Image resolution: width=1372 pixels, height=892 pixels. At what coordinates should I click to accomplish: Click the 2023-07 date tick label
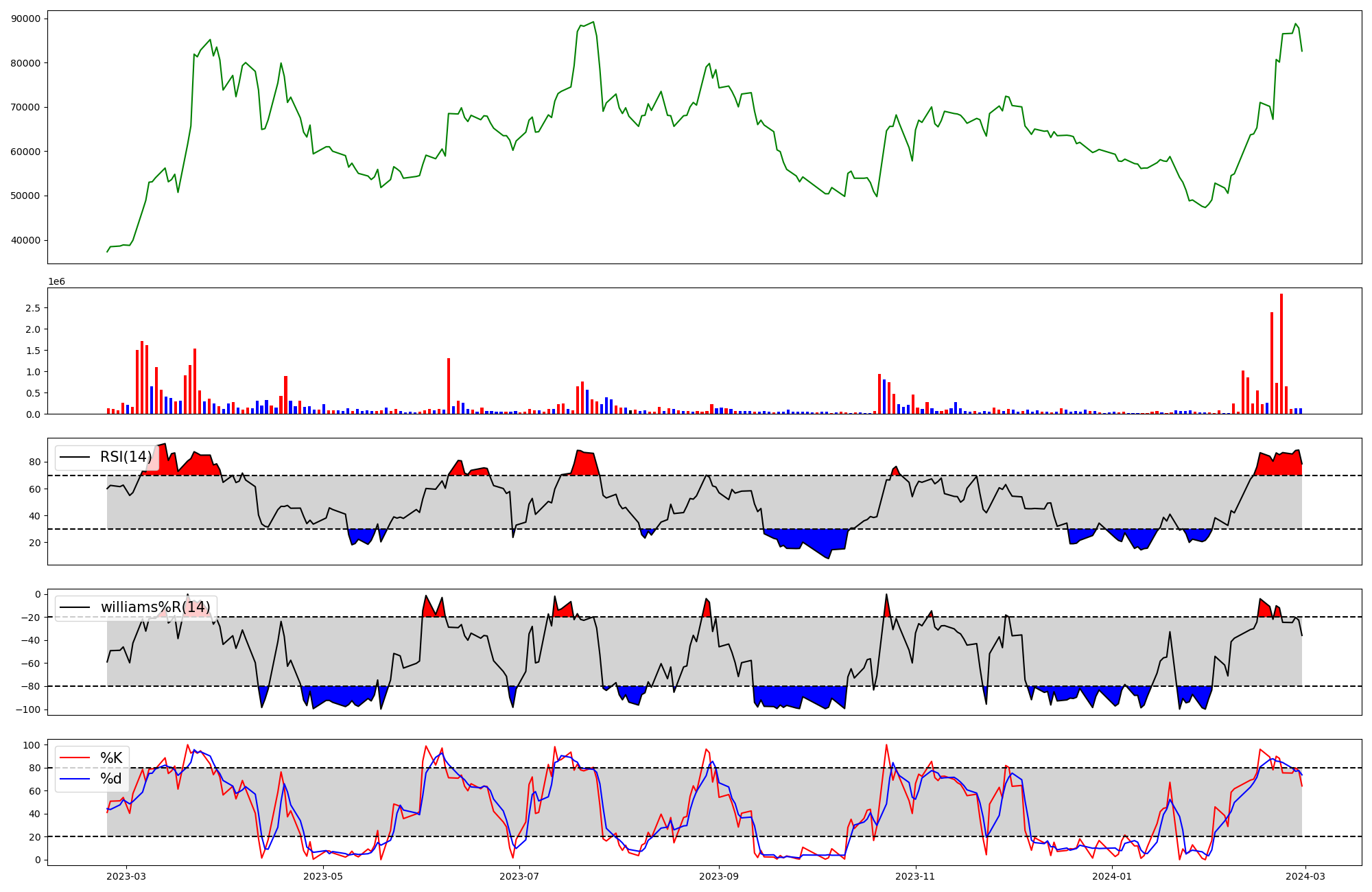point(519,876)
